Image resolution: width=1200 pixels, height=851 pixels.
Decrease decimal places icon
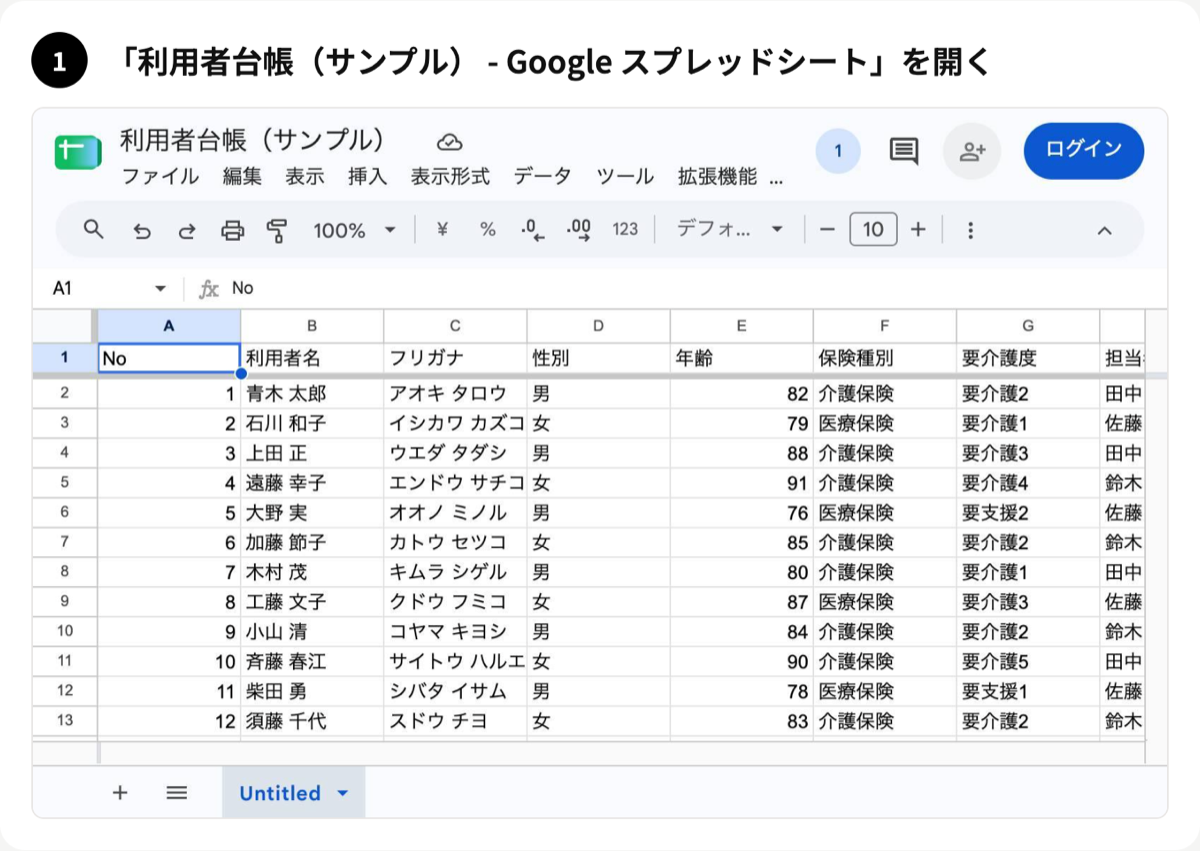point(533,231)
